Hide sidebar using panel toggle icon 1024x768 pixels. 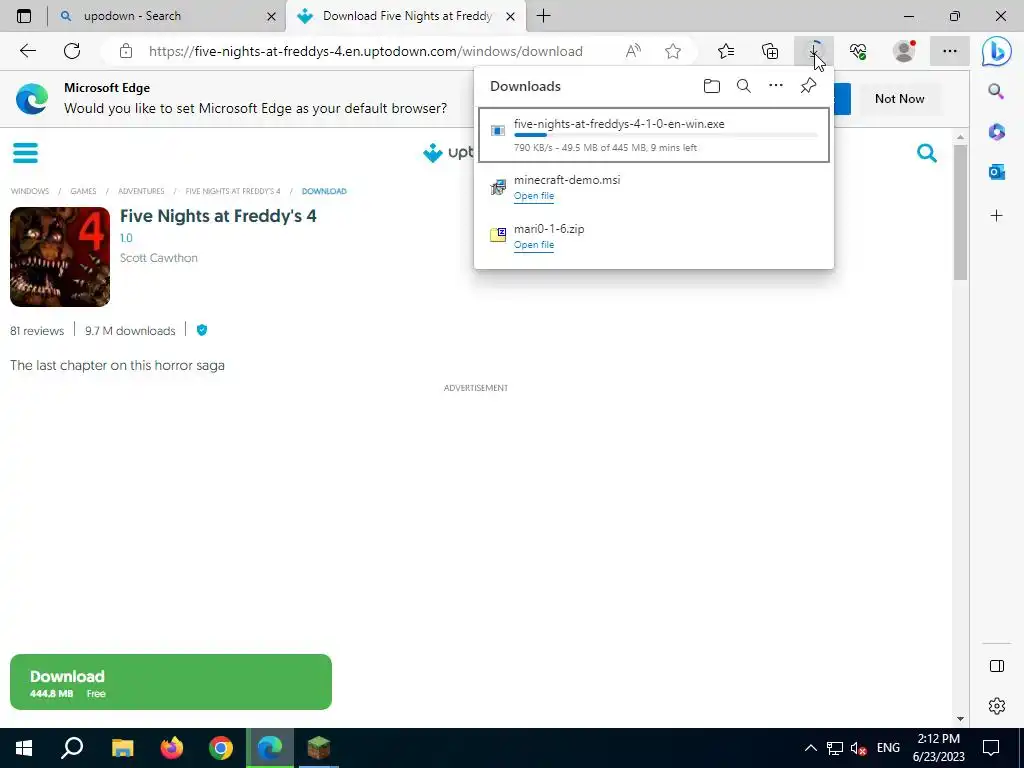pos(997,666)
